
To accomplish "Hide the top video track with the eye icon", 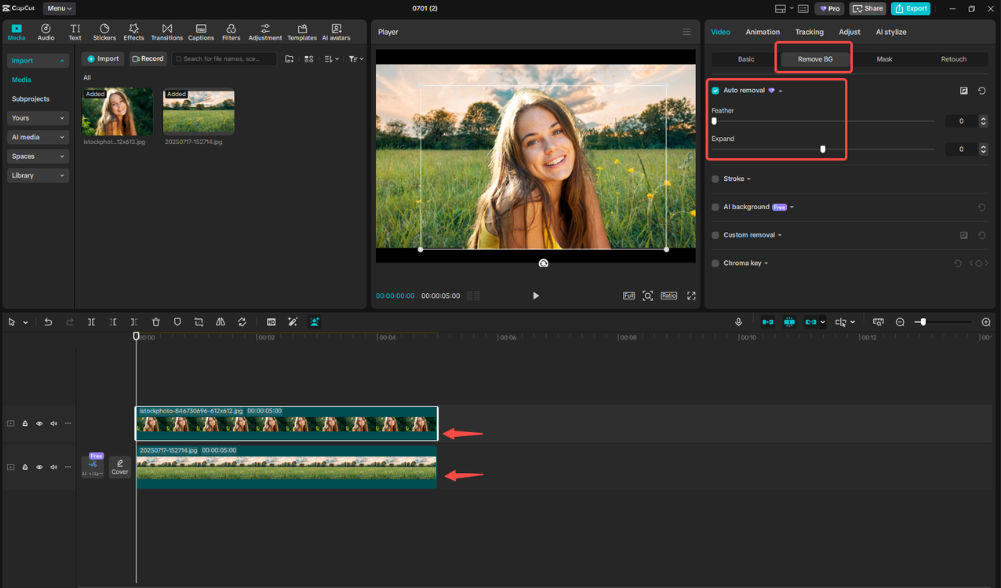I will pos(39,423).
